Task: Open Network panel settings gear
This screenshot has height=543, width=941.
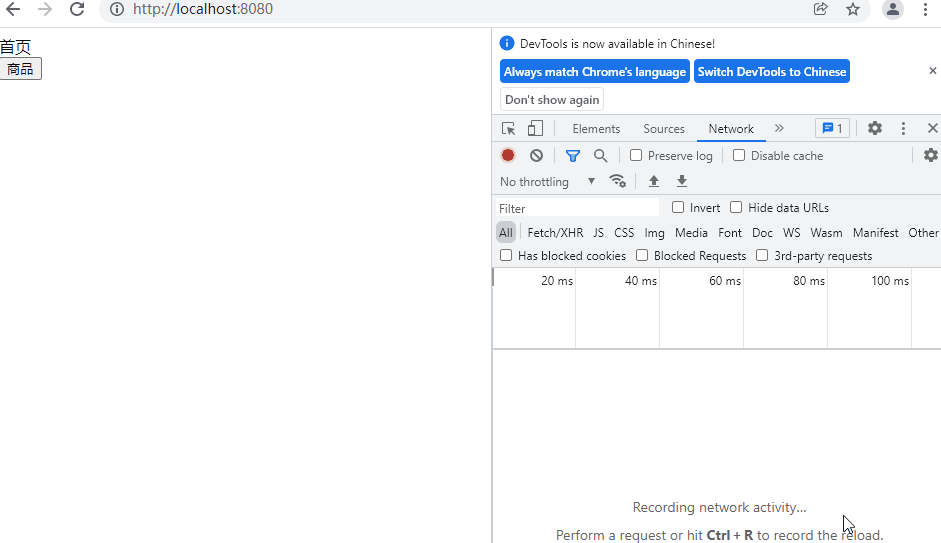Action: click(931, 155)
